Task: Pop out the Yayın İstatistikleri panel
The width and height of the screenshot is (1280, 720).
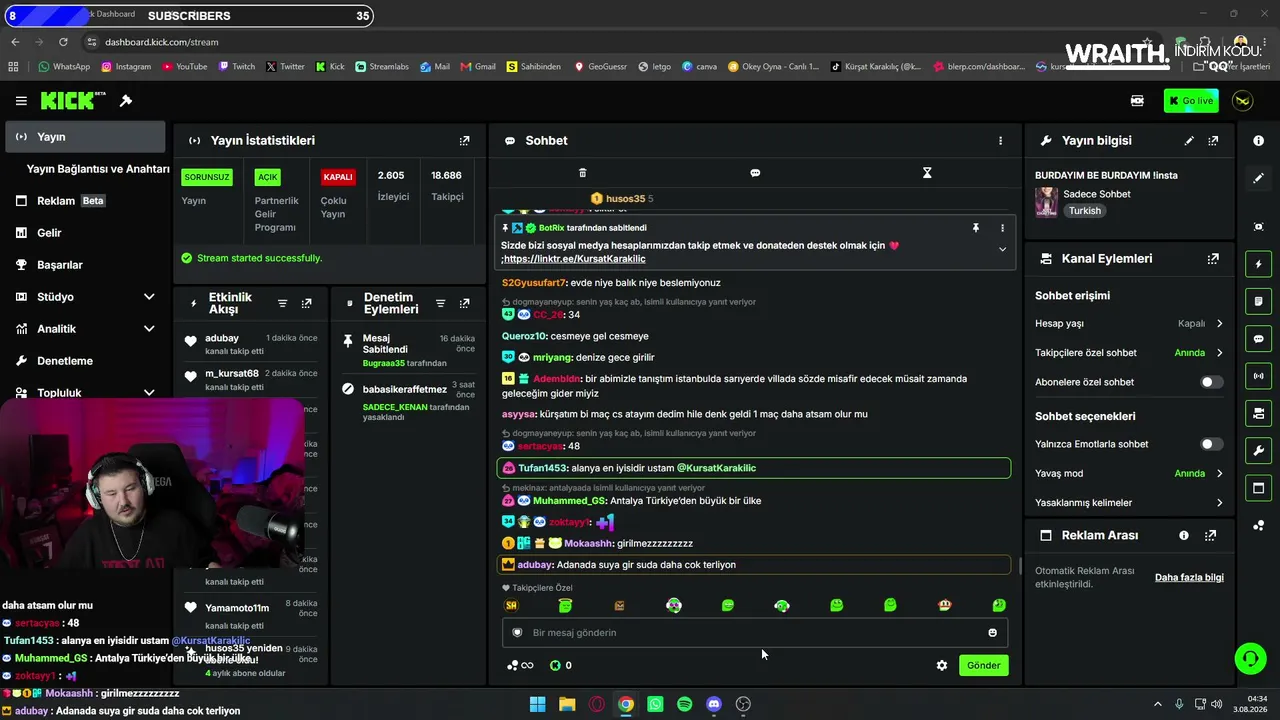Action: coord(464,141)
